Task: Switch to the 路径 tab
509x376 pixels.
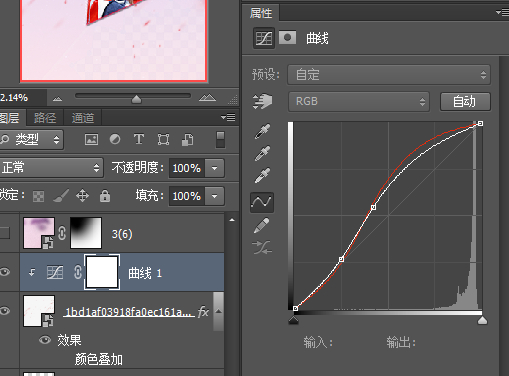Action: 45,118
